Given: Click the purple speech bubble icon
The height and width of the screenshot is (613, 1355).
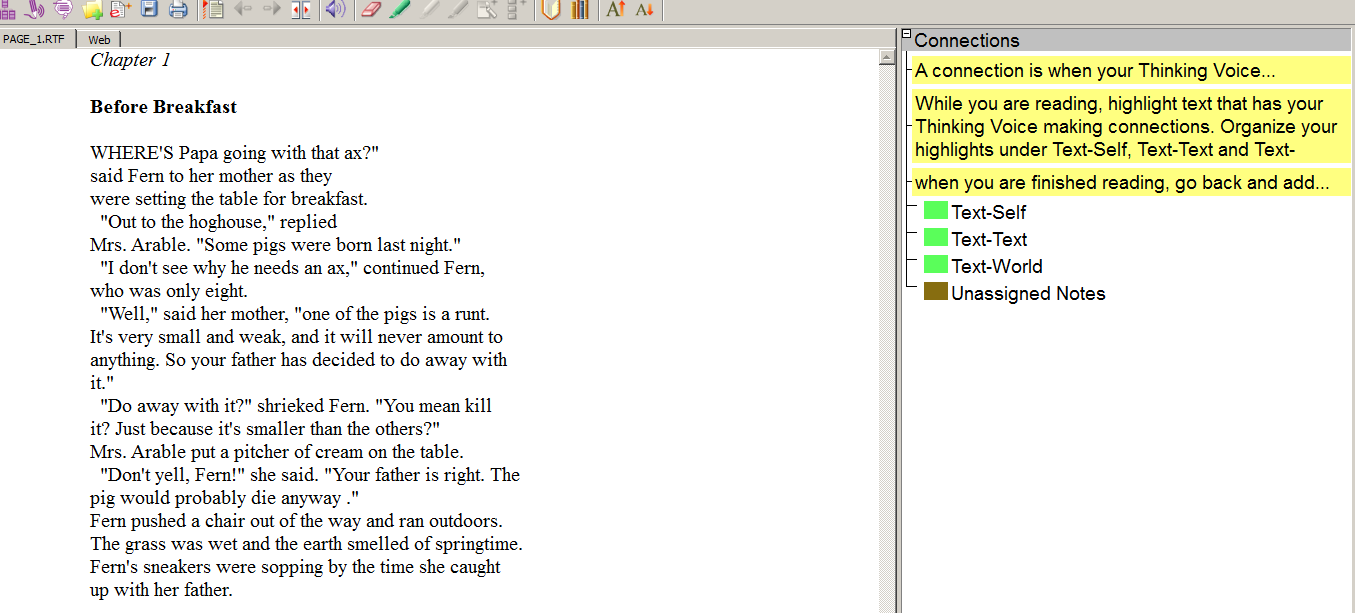Looking at the screenshot, I should tap(63, 10).
